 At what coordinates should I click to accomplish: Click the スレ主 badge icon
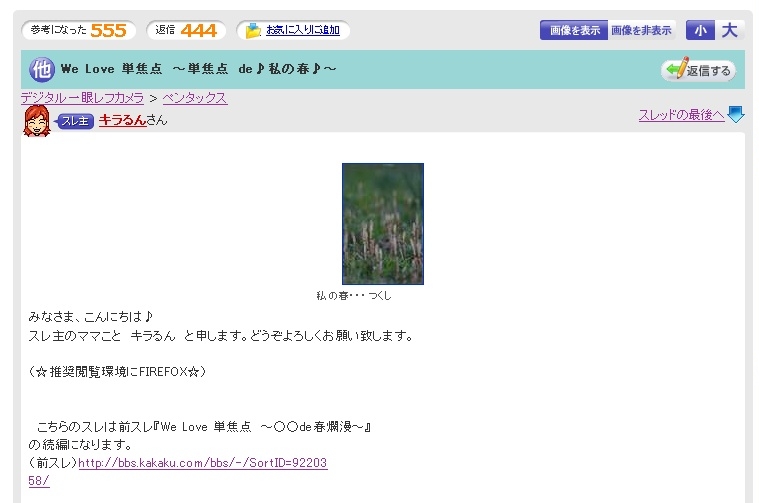pos(74,121)
